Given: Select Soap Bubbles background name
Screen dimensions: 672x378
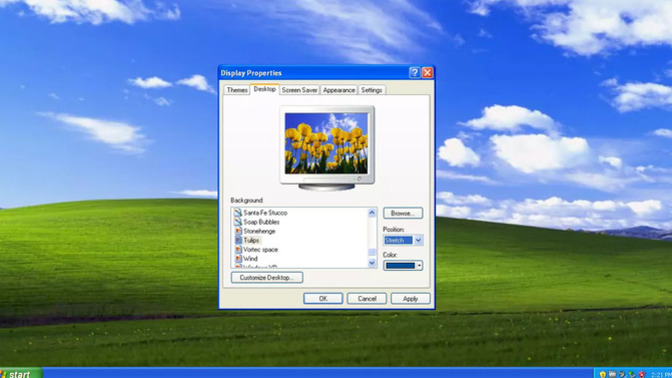Looking at the screenshot, I should pos(261,222).
